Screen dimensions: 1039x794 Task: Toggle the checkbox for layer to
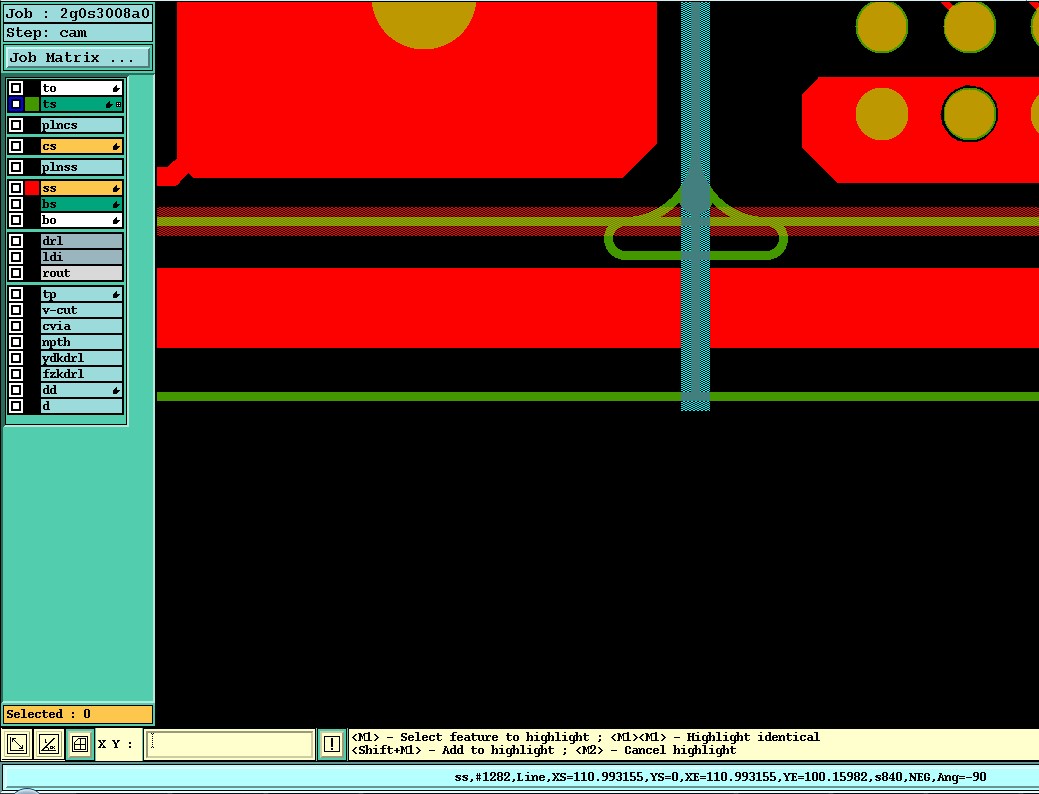[16, 87]
